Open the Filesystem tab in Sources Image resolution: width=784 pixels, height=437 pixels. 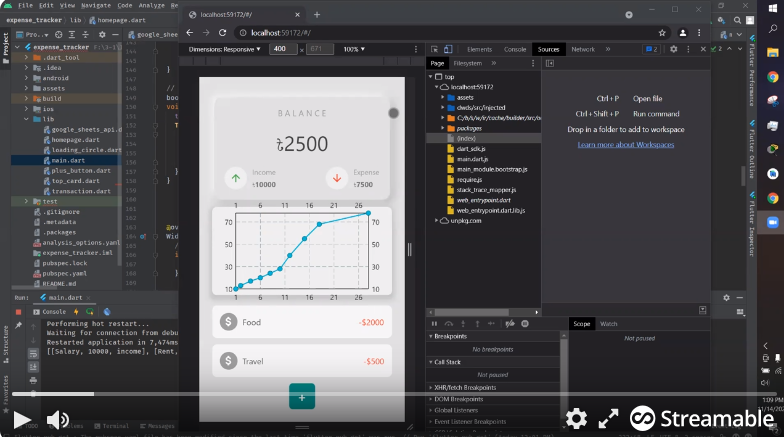(x=468, y=63)
